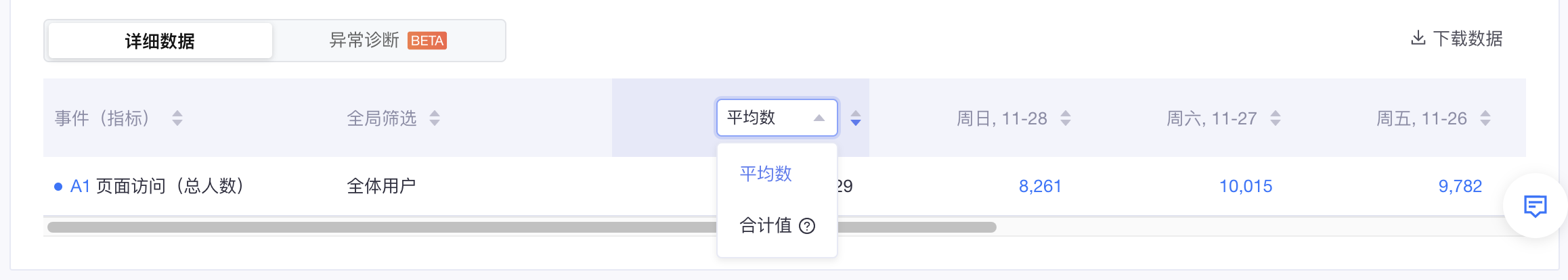The height and width of the screenshot is (280, 1568).
Task: Sort the 平均数 column with arrows
Action: (856, 118)
